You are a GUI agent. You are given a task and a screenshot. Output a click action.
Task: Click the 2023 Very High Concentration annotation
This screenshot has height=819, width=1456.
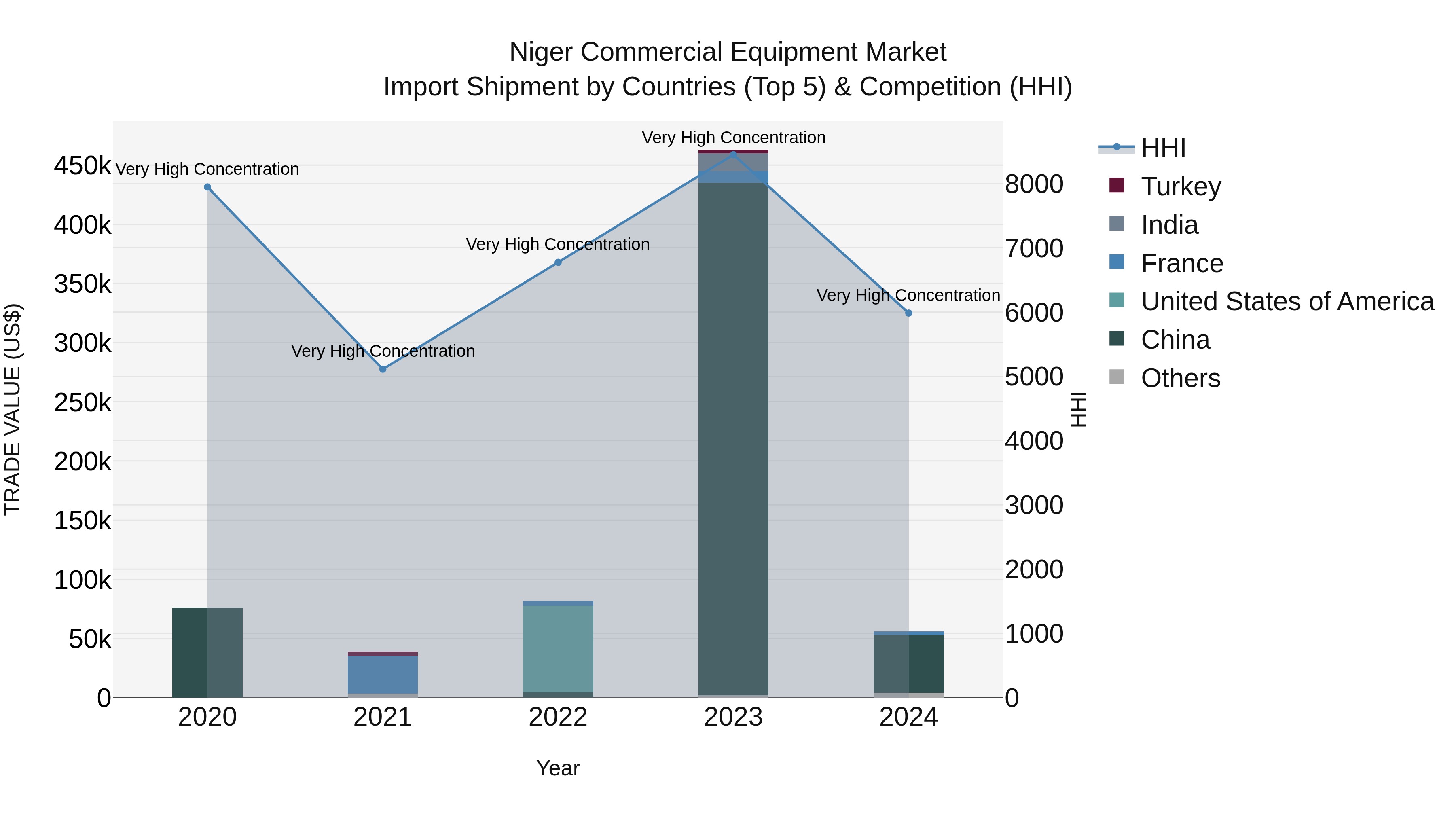point(734,138)
